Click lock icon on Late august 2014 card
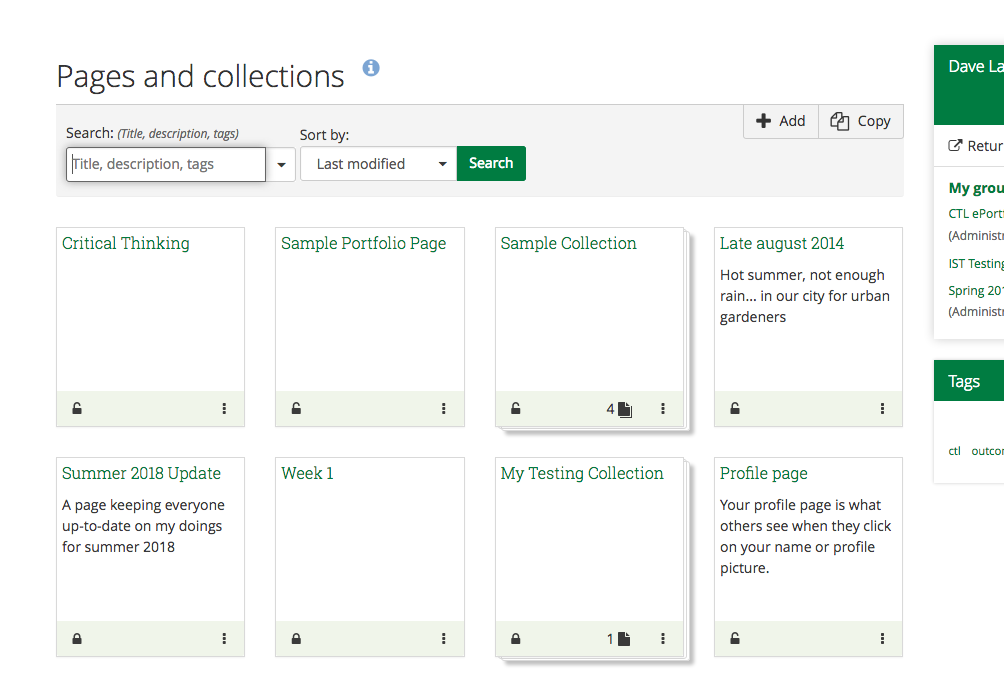The image size is (1004, 683). (x=735, y=408)
